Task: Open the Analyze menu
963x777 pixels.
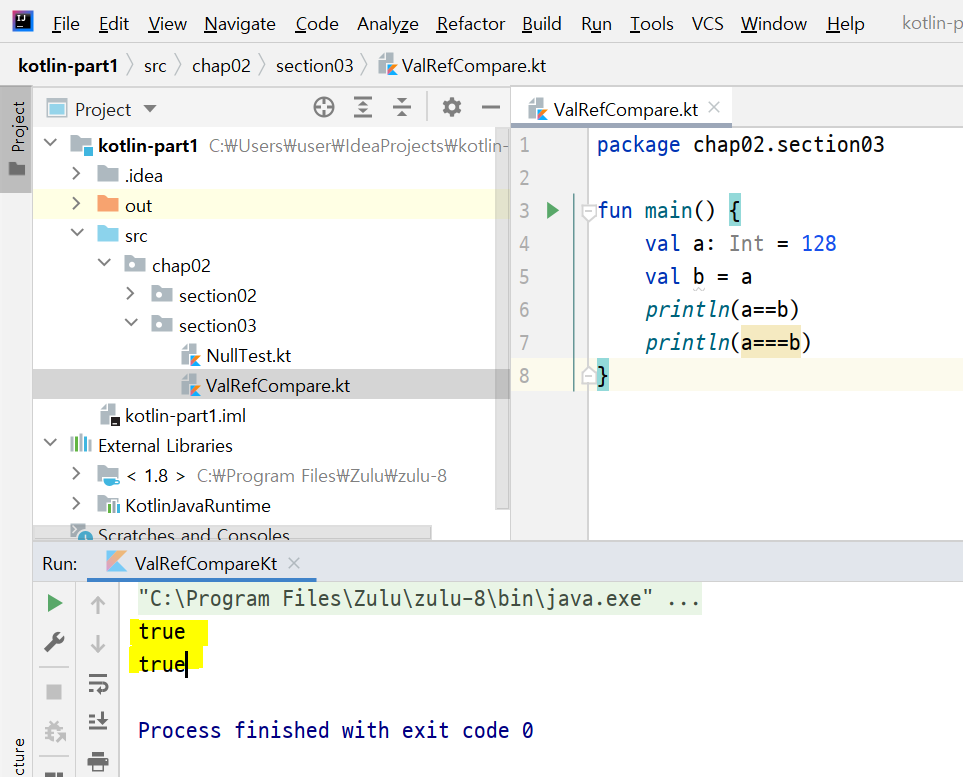Action: (x=388, y=24)
